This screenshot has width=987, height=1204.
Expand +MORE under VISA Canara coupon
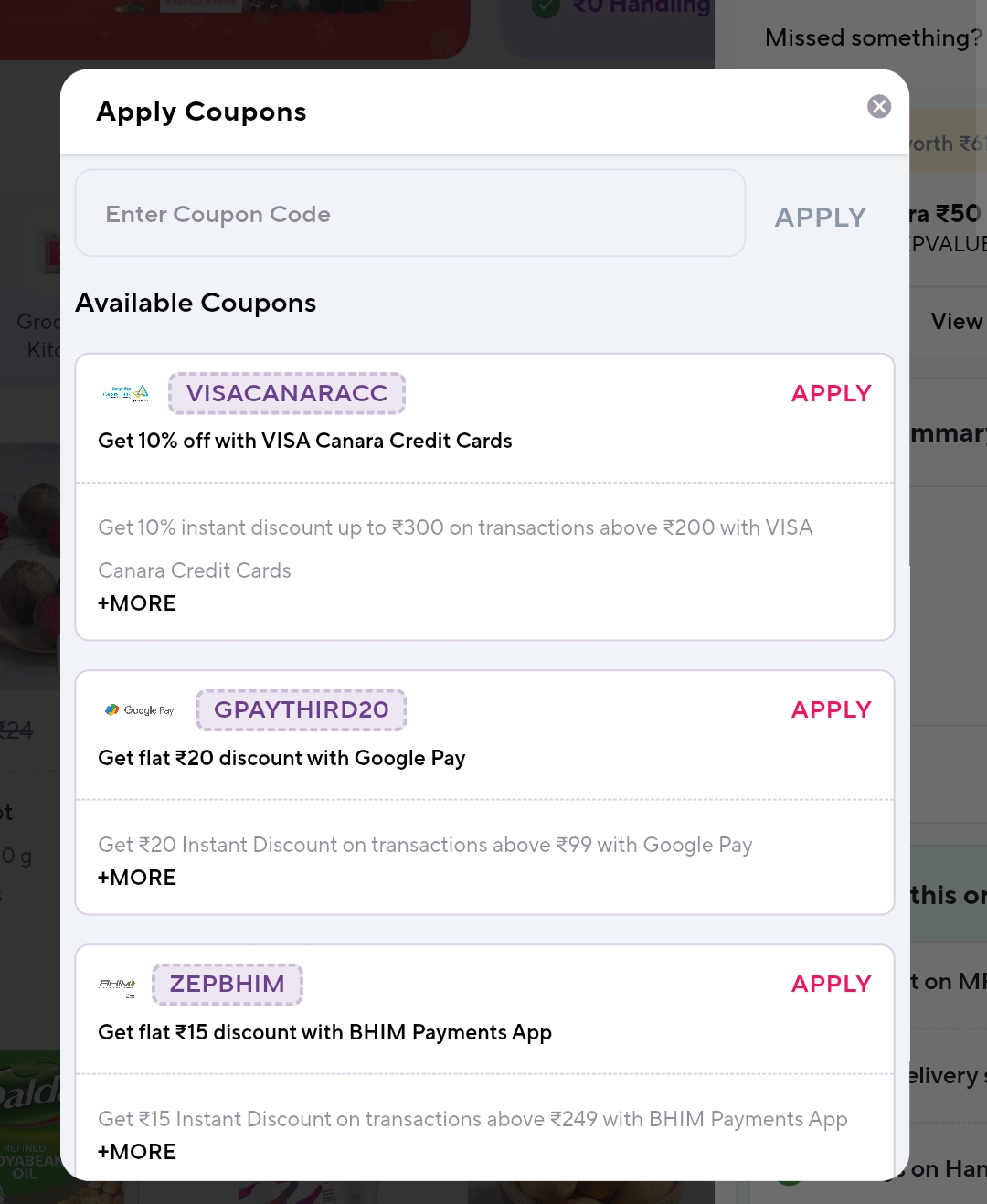click(136, 602)
